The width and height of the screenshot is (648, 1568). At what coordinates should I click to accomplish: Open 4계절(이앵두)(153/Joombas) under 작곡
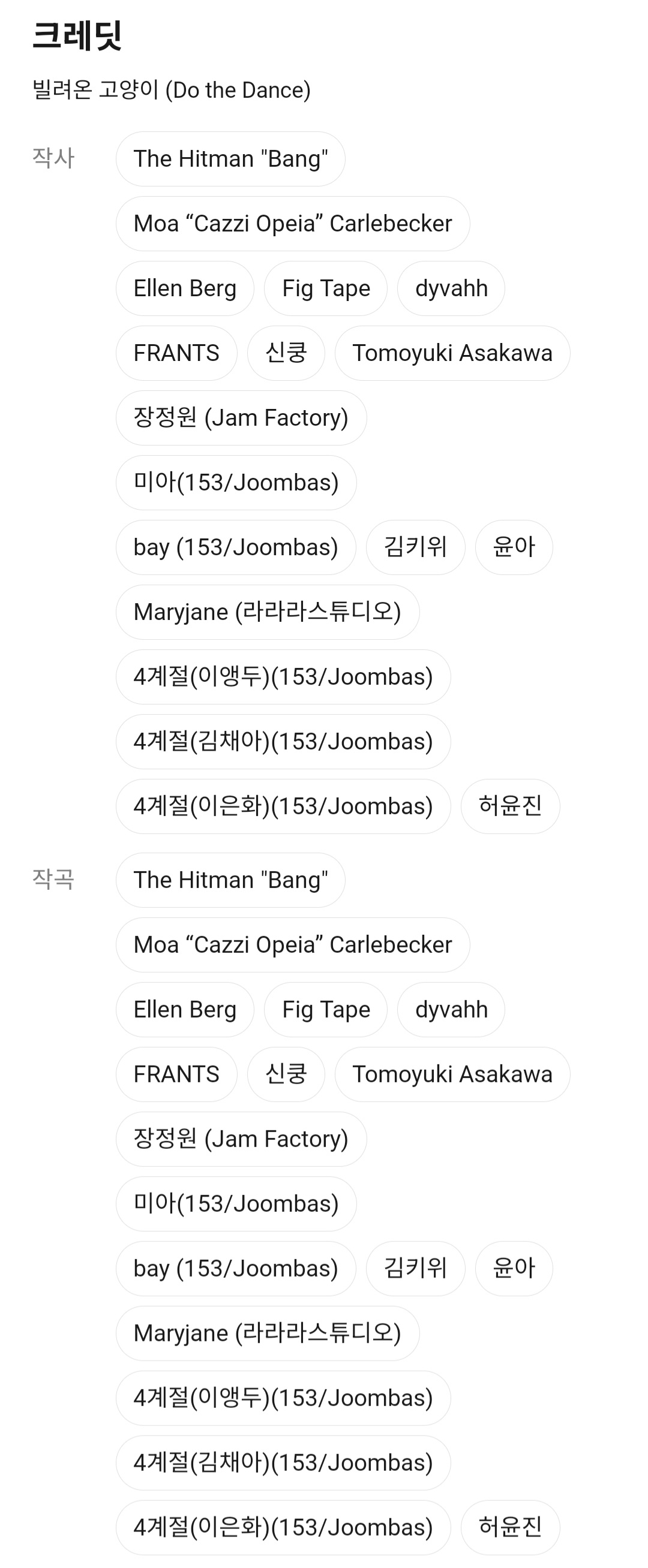(x=283, y=1398)
